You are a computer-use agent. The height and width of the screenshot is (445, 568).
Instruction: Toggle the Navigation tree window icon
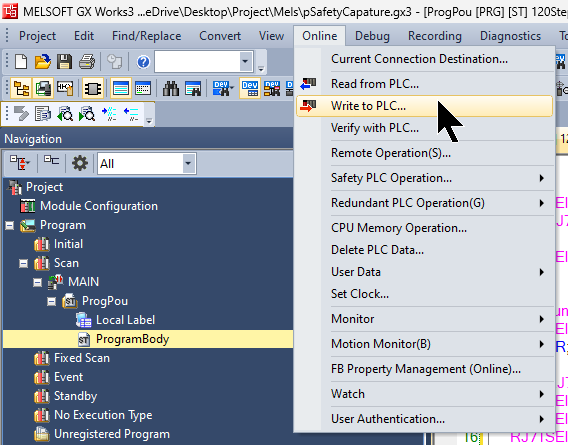(21, 88)
